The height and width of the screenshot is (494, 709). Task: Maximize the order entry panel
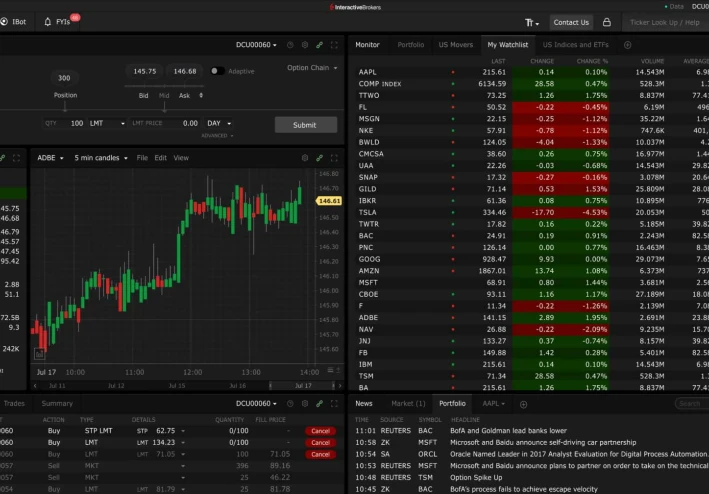(334, 45)
